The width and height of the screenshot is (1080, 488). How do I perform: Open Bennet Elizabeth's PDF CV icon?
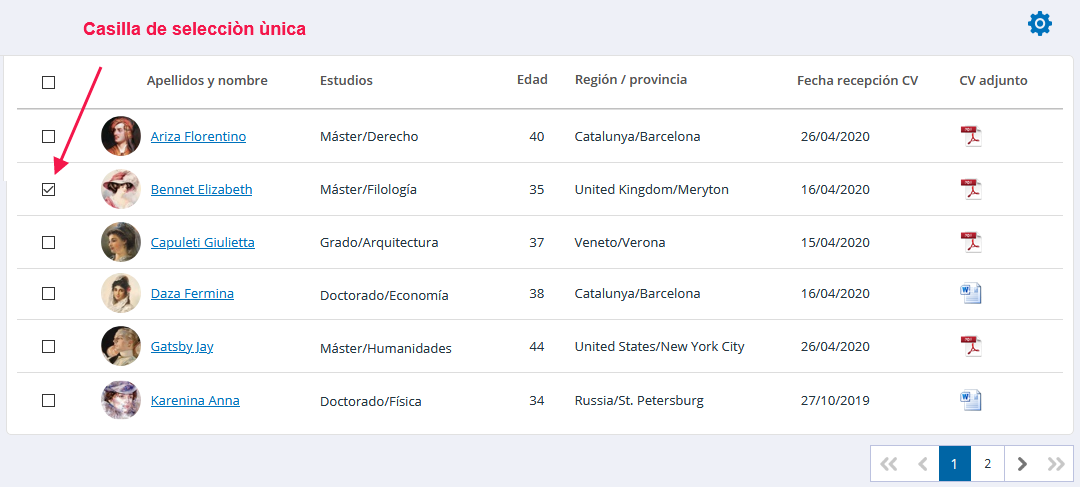point(971,189)
